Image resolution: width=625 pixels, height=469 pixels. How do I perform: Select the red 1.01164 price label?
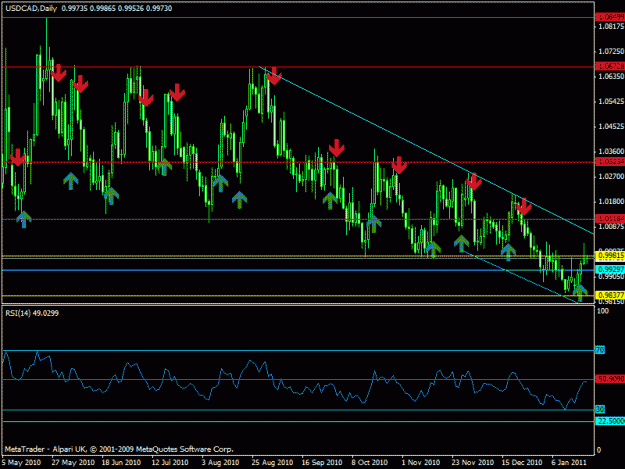pos(610,218)
